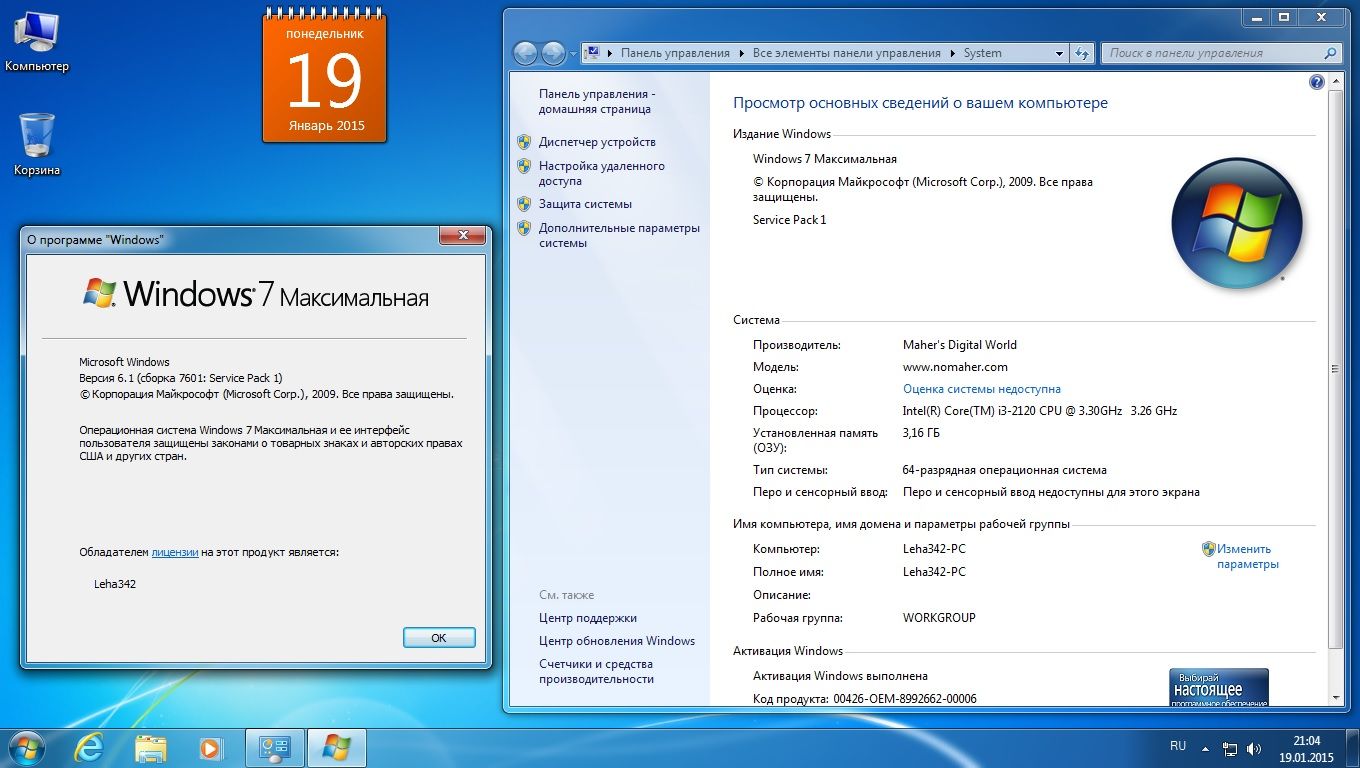
Task: Click shield icon next to Диспетчер устройств
Action: (x=524, y=142)
